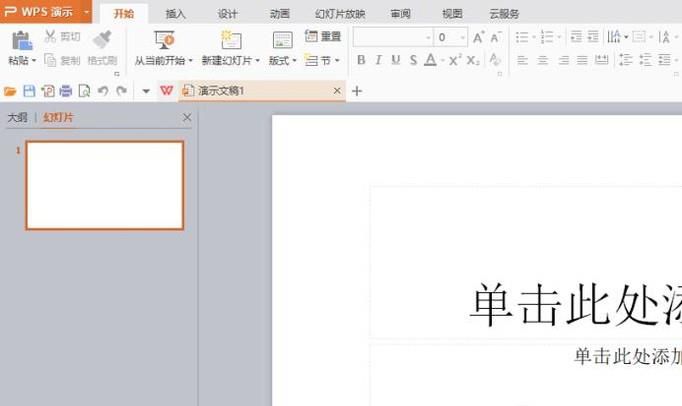
Task: Add a new document tab with plus
Action: (357, 91)
